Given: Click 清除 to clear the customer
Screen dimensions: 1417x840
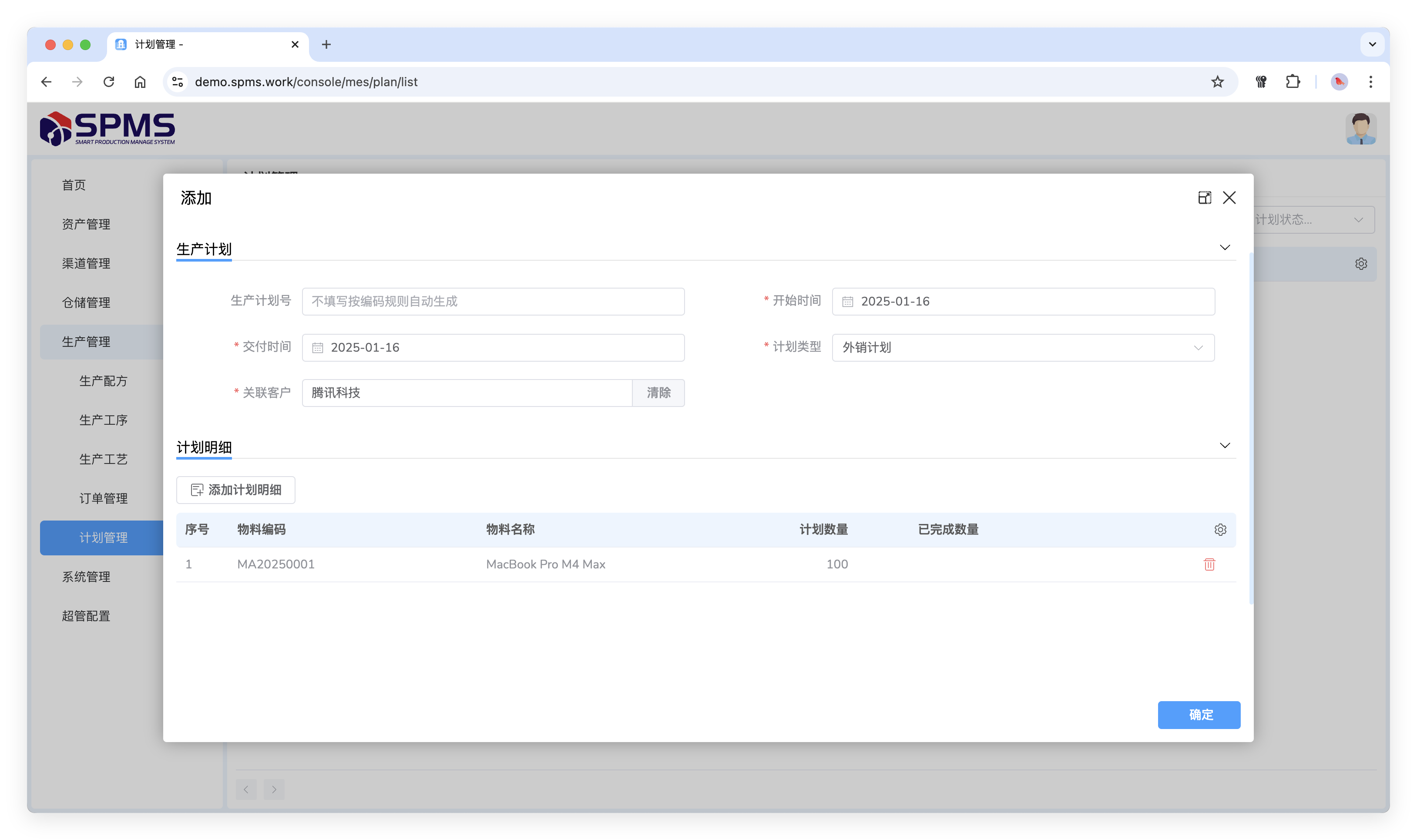Looking at the screenshot, I should click(x=658, y=393).
